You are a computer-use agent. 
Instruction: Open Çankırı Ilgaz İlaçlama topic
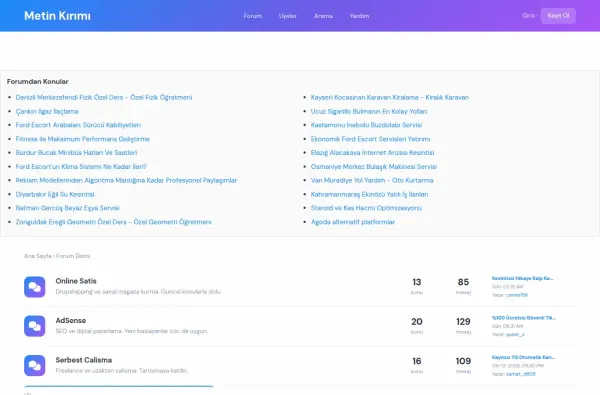coord(47,111)
